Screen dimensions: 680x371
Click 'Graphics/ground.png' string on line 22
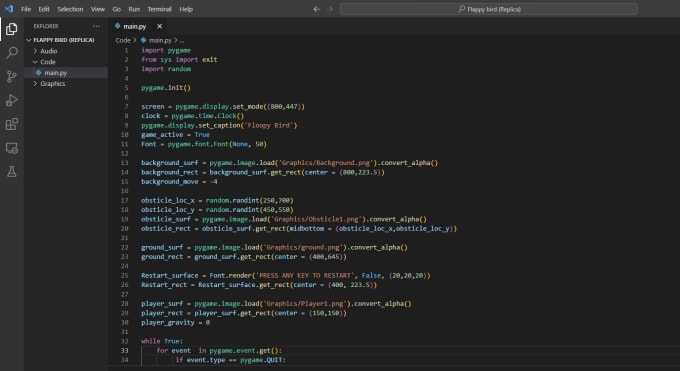point(303,247)
